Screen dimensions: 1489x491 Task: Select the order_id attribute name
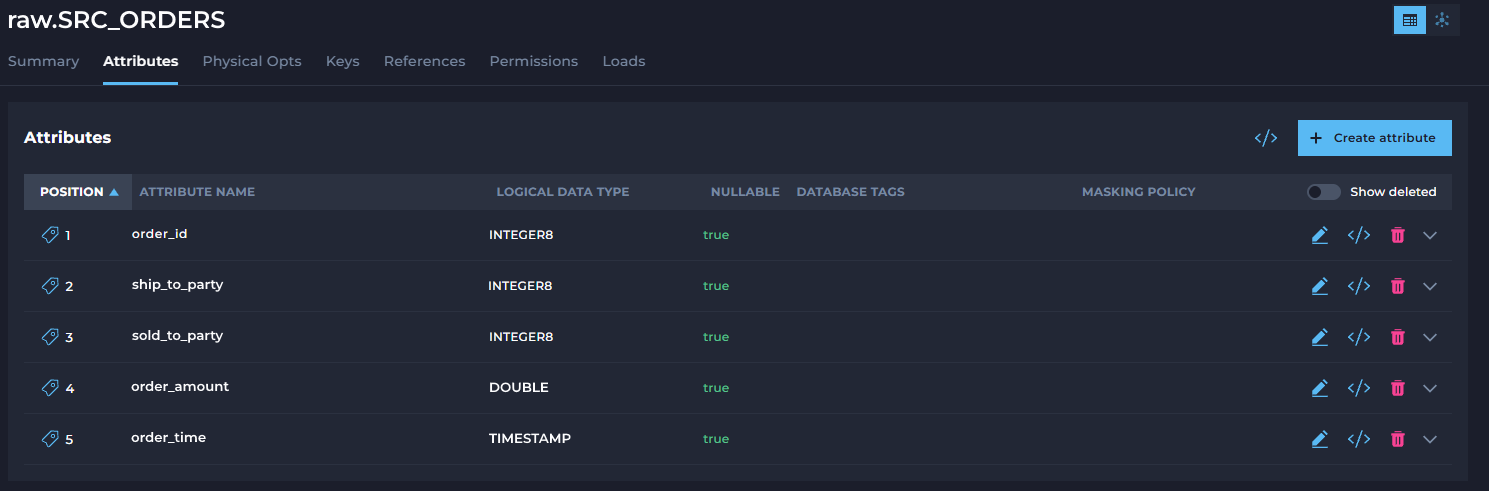click(160, 234)
